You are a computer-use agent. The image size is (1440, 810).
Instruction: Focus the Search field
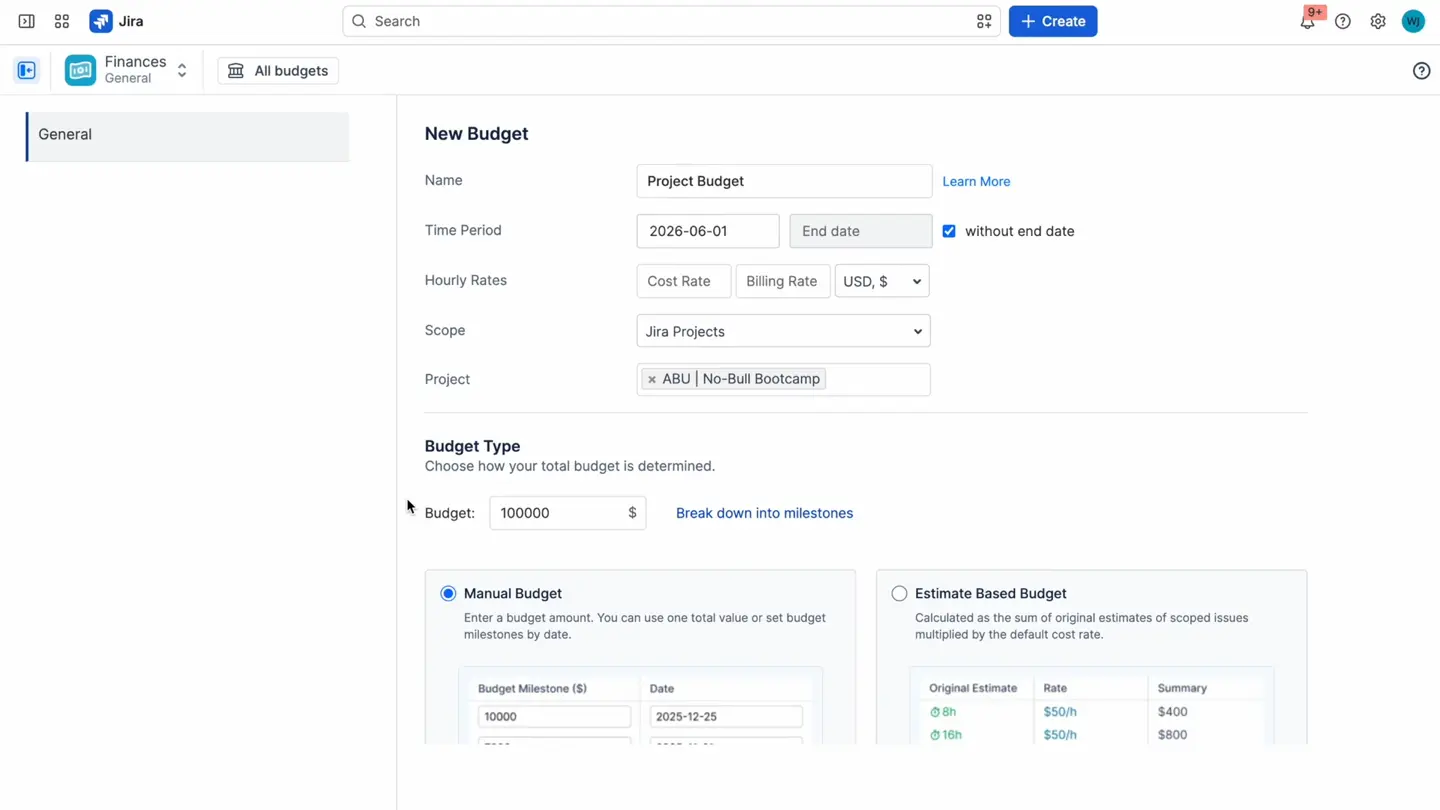[671, 21]
